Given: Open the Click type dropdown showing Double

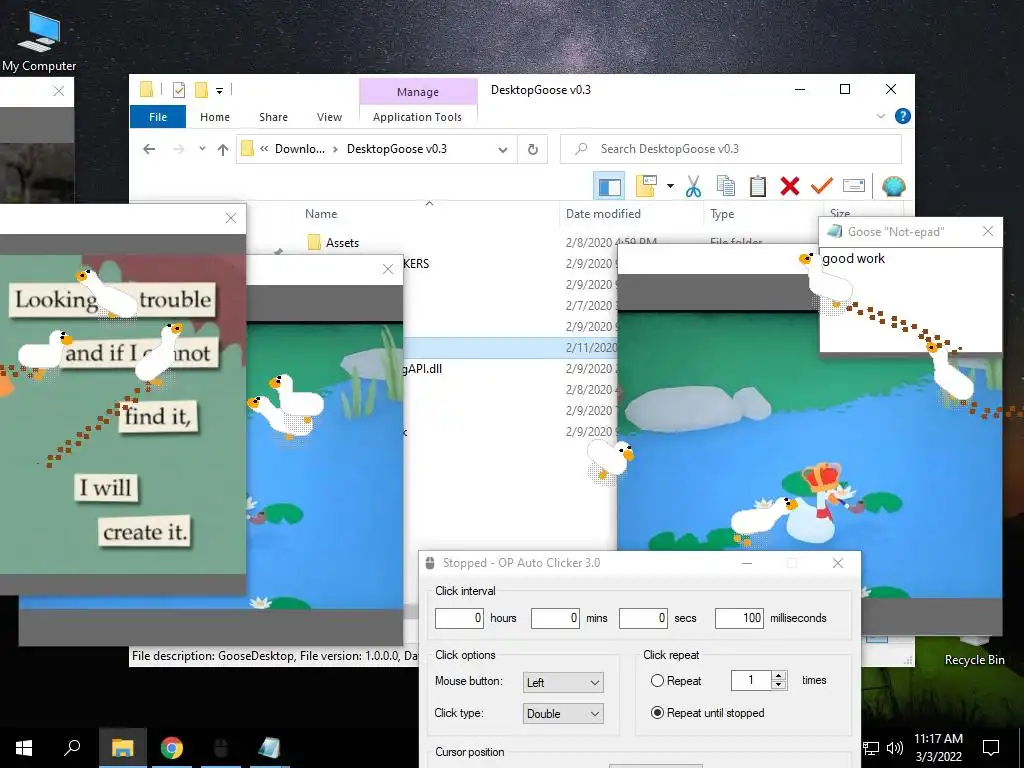Looking at the screenshot, I should 563,714.
